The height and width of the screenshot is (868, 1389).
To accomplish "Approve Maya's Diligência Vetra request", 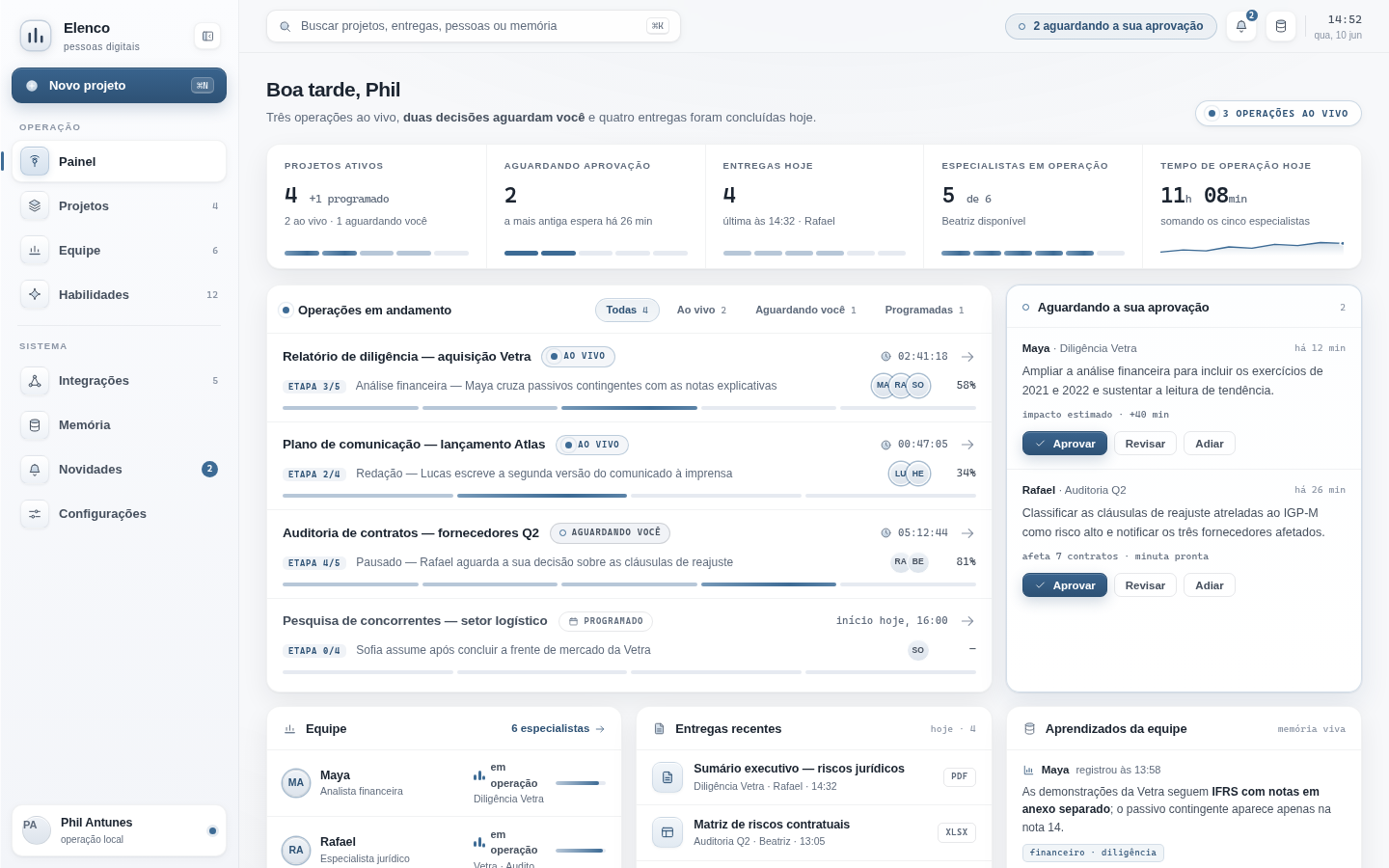I will click(x=1064, y=444).
